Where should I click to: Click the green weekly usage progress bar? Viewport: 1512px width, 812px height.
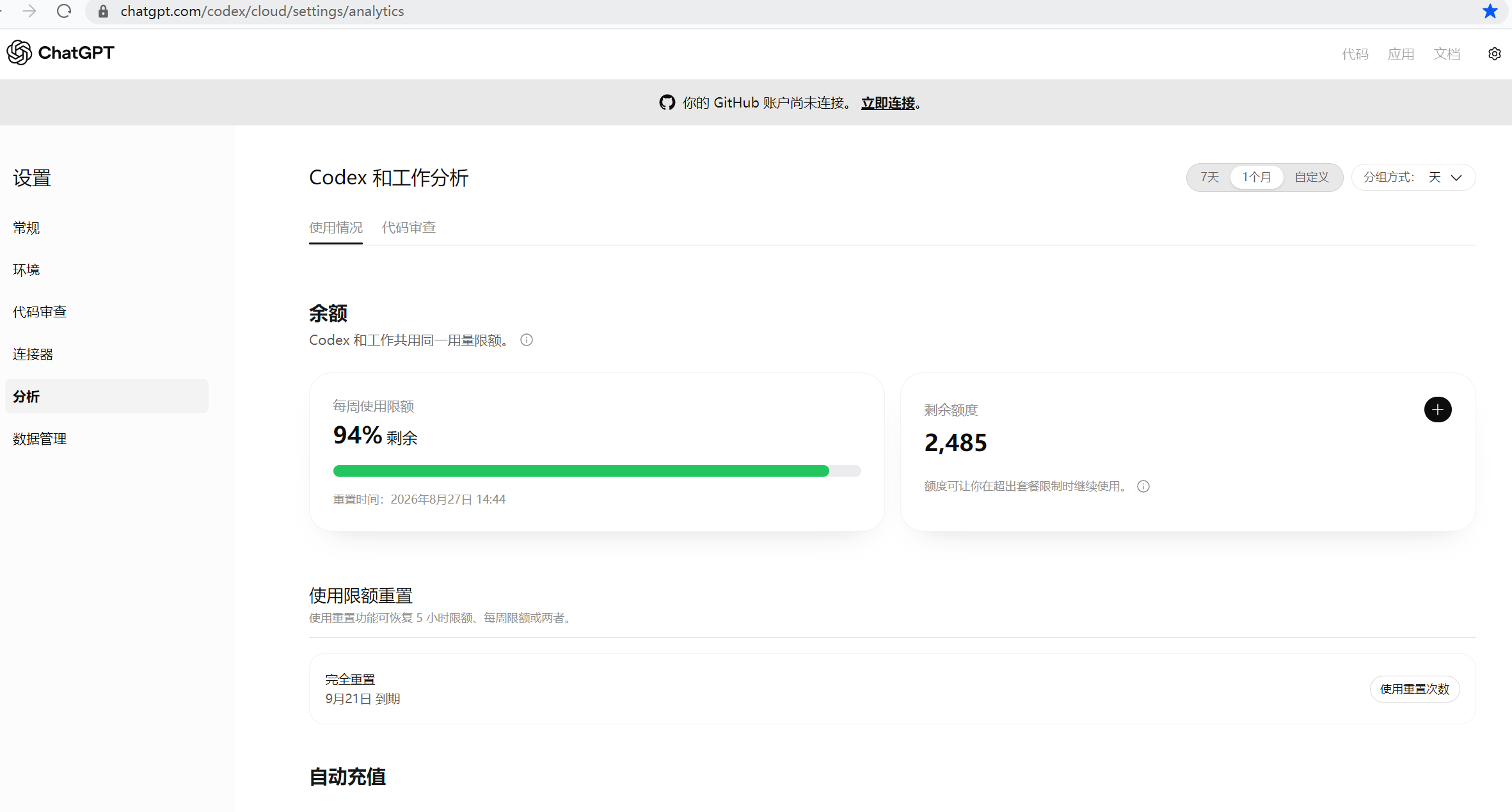click(597, 471)
